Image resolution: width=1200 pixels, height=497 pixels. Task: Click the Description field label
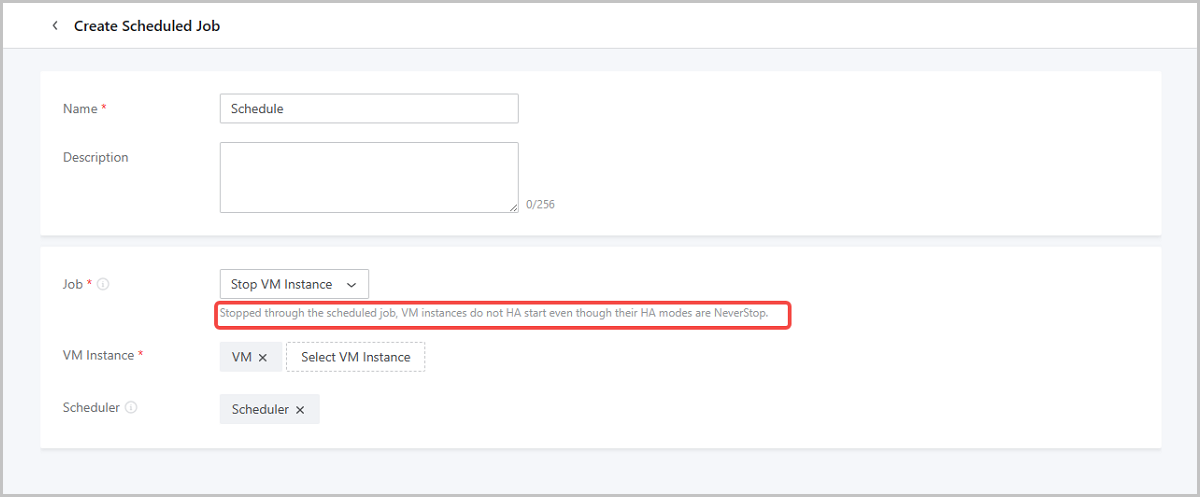[96, 157]
